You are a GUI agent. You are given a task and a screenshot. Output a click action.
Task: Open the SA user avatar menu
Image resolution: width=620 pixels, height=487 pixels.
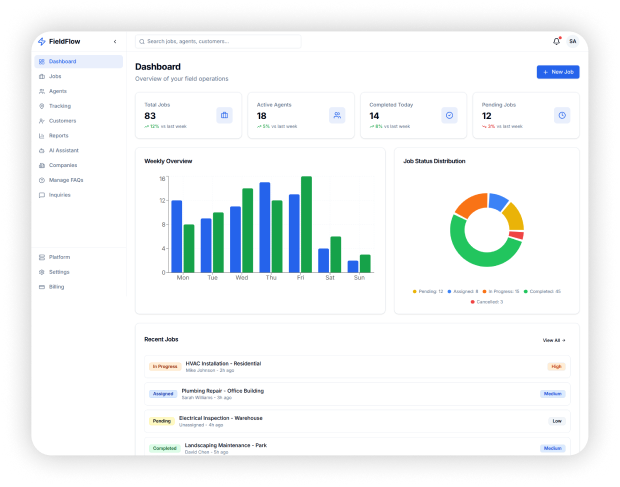(572, 41)
